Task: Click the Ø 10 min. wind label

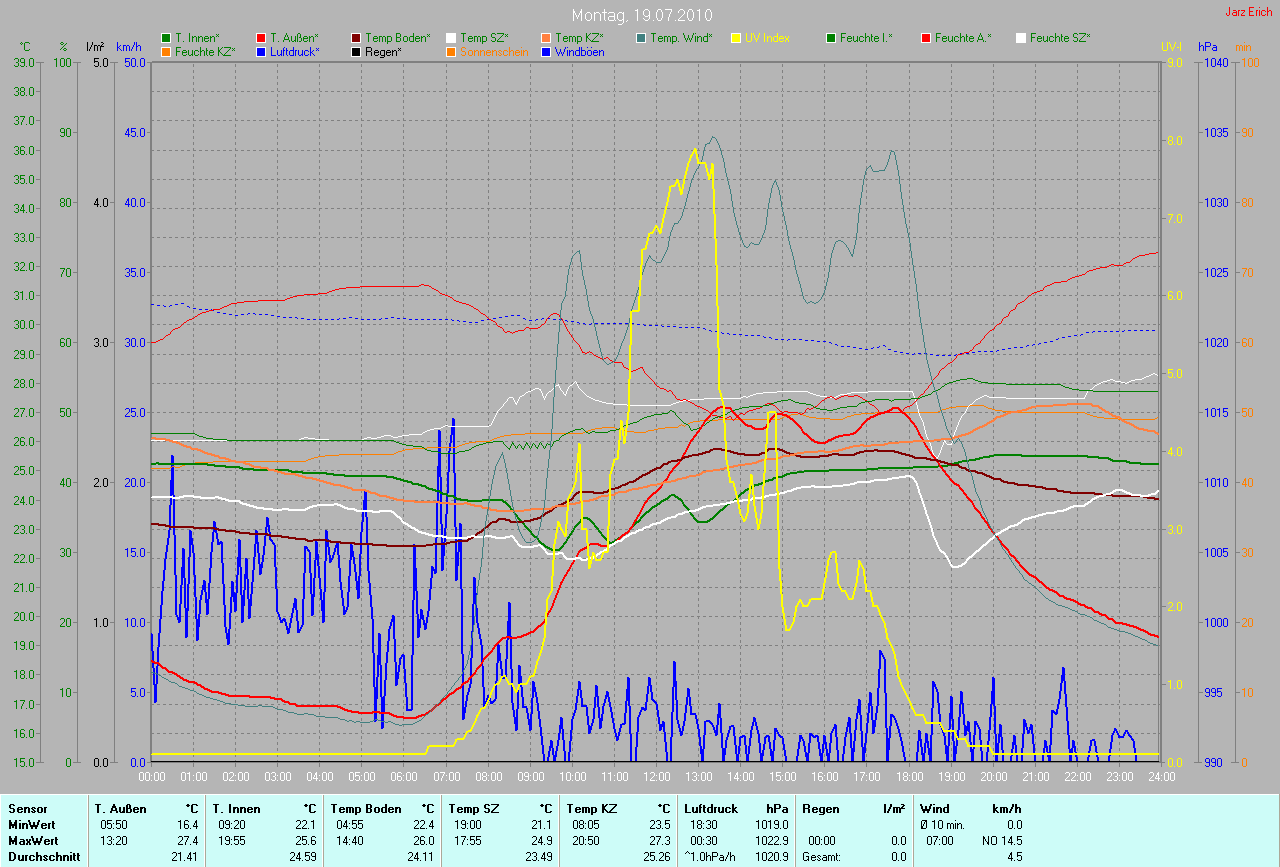Action: pos(943,825)
